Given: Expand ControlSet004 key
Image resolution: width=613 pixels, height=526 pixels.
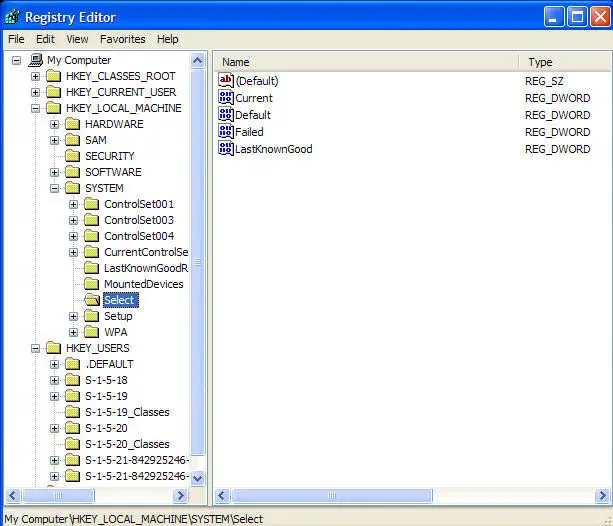Looking at the screenshot, I should tap(73, 237).
